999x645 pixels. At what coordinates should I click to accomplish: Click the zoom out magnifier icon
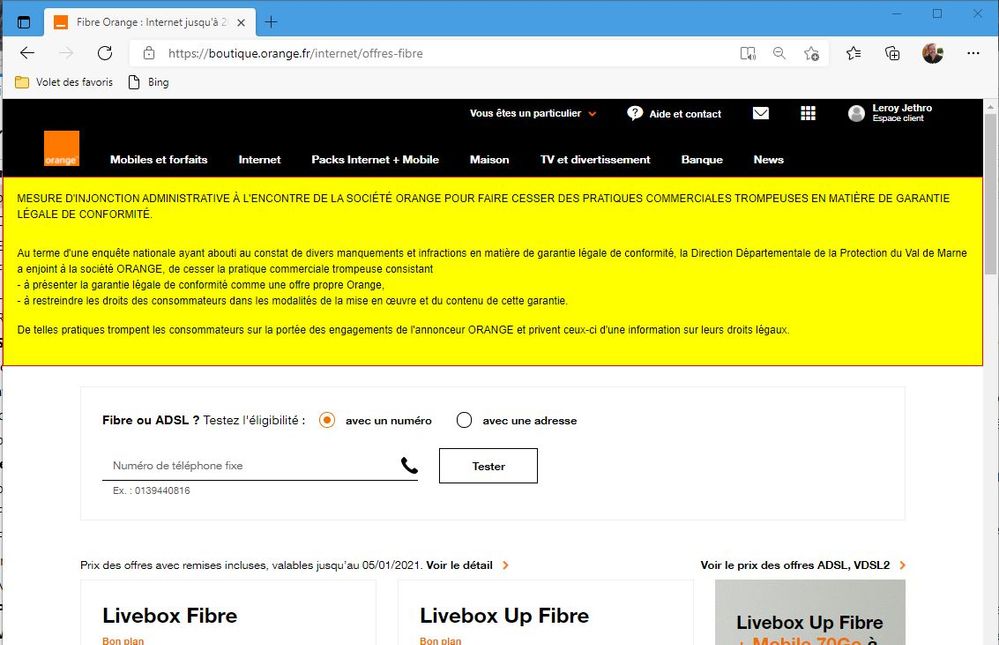tap(779, 54)
